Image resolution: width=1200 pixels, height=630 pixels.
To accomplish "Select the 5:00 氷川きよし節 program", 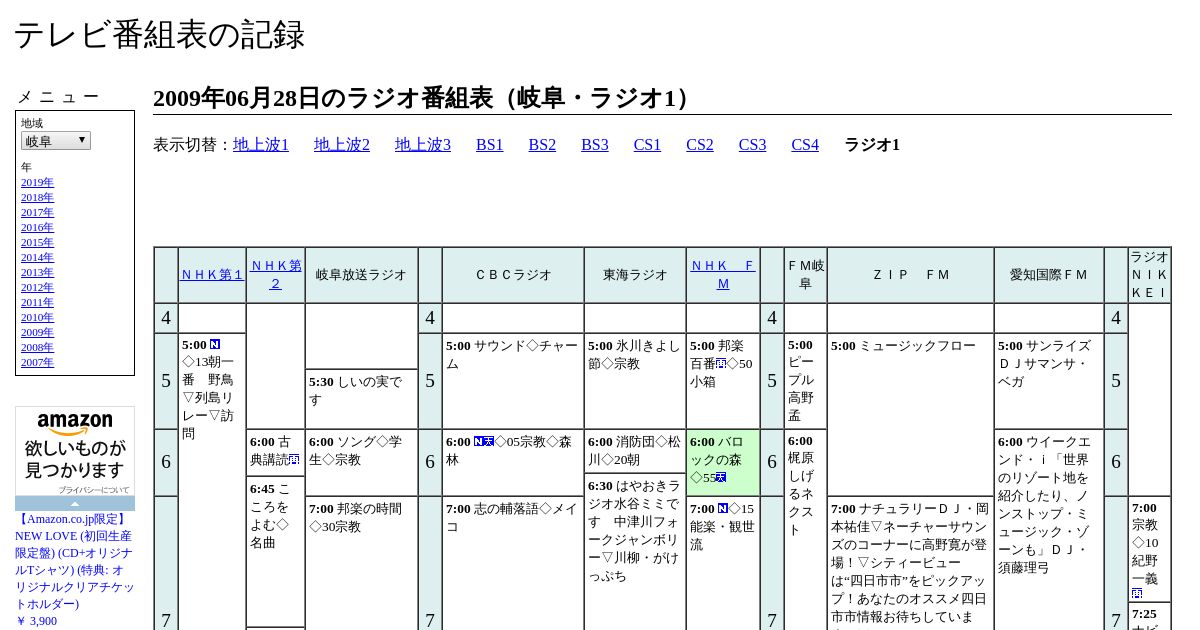I will 635,381.
